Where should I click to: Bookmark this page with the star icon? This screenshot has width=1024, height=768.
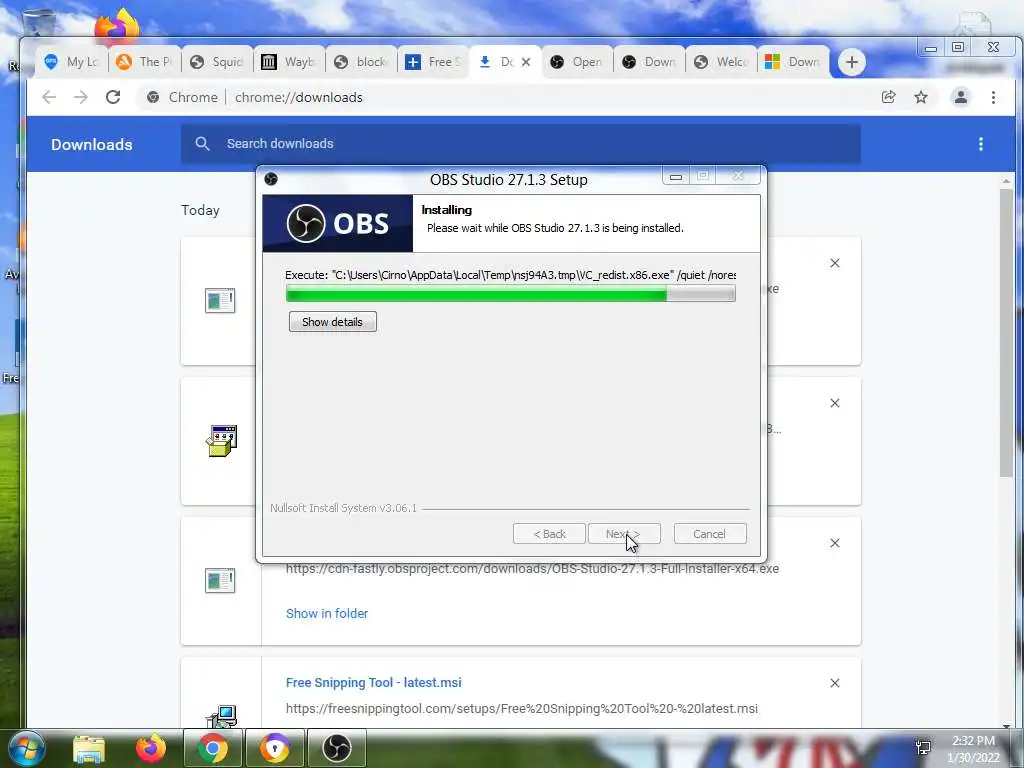click(921, 97)
